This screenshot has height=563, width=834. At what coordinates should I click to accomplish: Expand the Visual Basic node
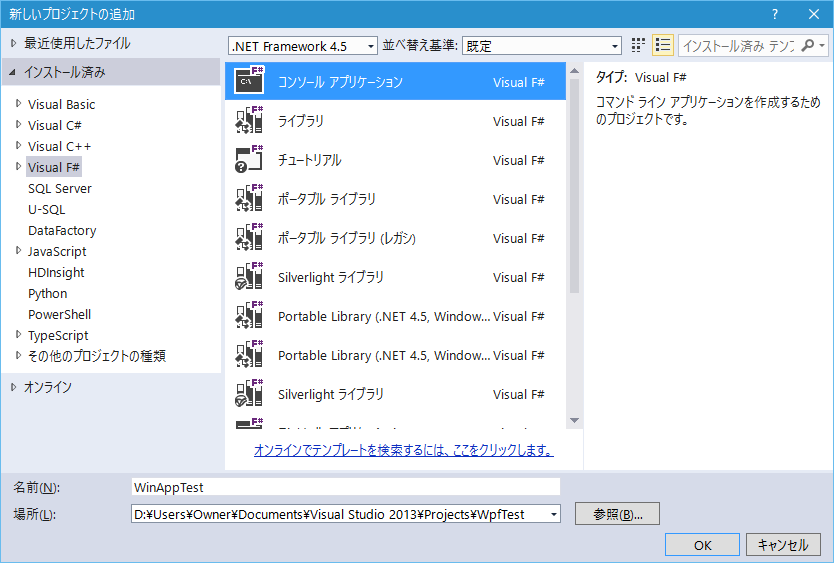(x=19, y=103)
